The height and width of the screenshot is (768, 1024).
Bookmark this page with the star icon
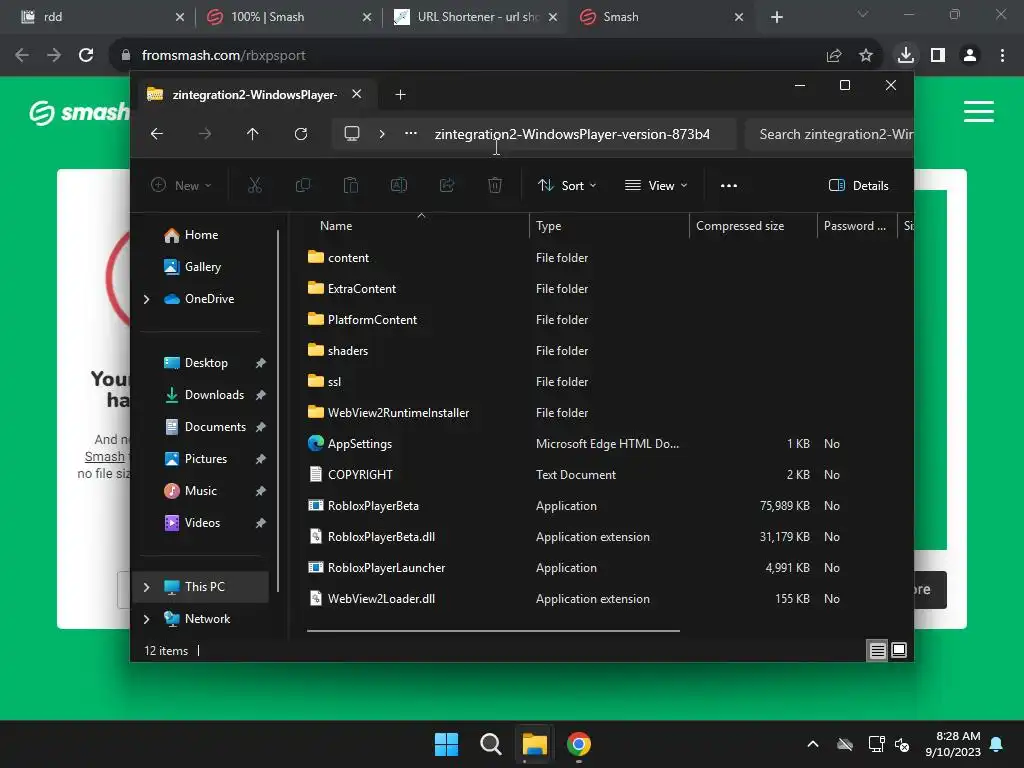coord(866,56)
